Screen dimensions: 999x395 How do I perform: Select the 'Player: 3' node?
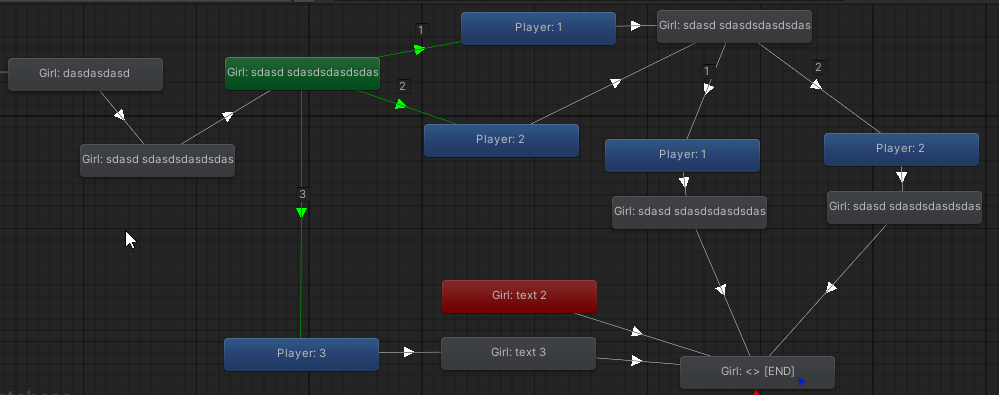(x=301, y=354)
